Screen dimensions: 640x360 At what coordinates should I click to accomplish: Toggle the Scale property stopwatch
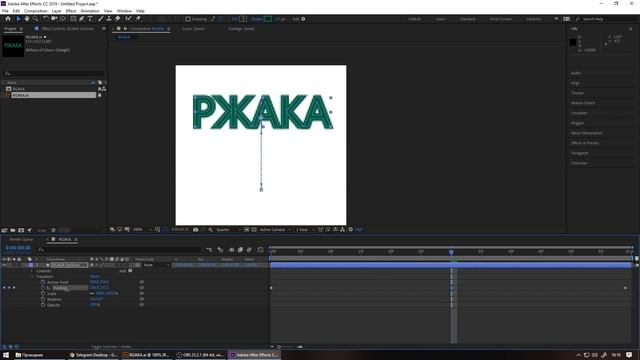[43, 293]
